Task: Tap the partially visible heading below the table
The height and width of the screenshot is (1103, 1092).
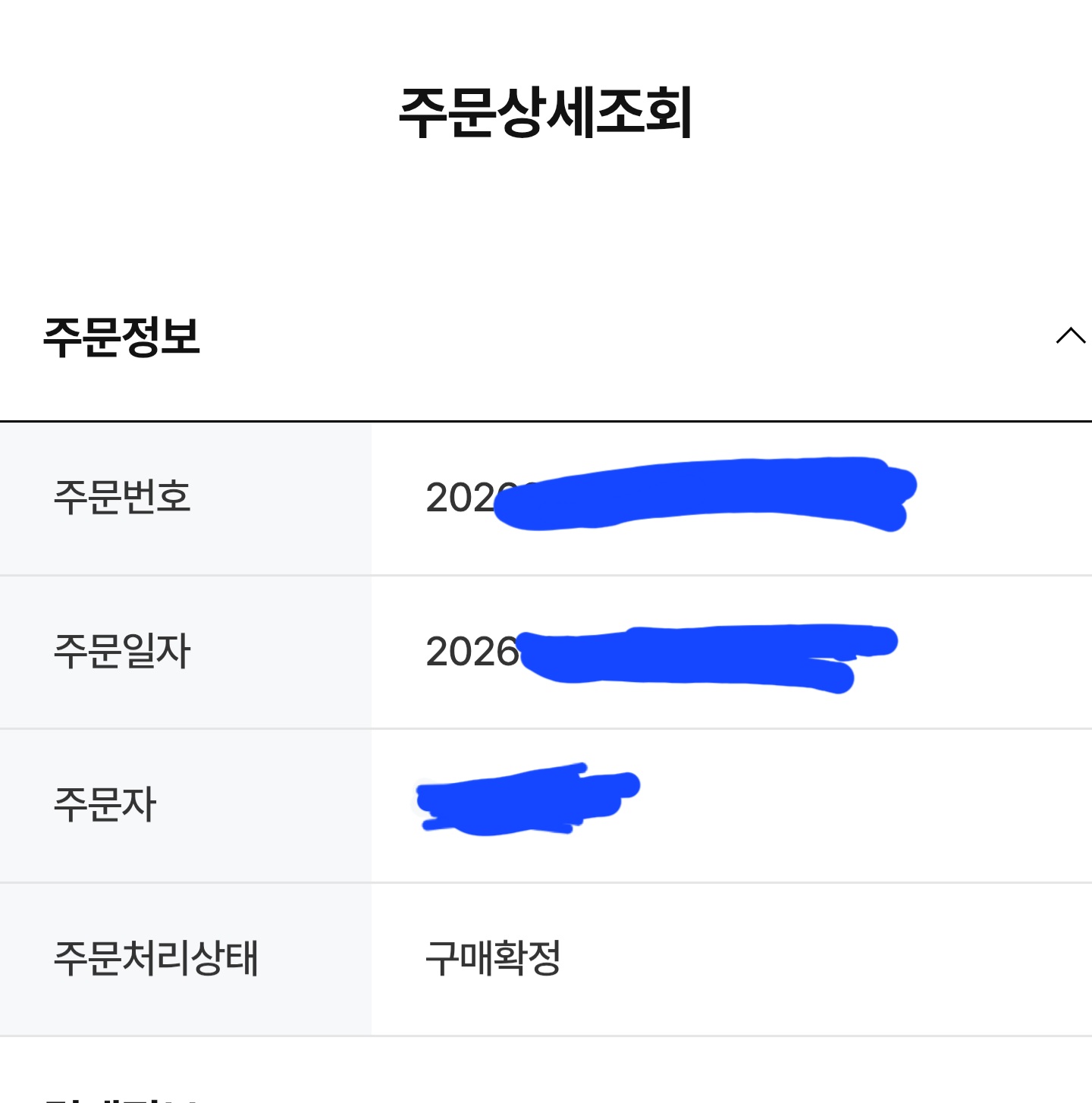Action: click(x=121, y=1098)
